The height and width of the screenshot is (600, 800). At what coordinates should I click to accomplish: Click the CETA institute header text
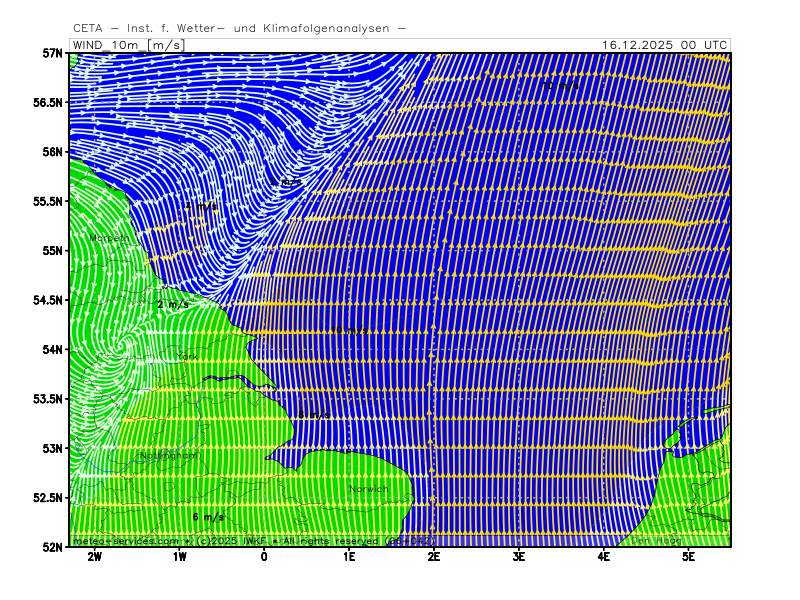[239, 28]
